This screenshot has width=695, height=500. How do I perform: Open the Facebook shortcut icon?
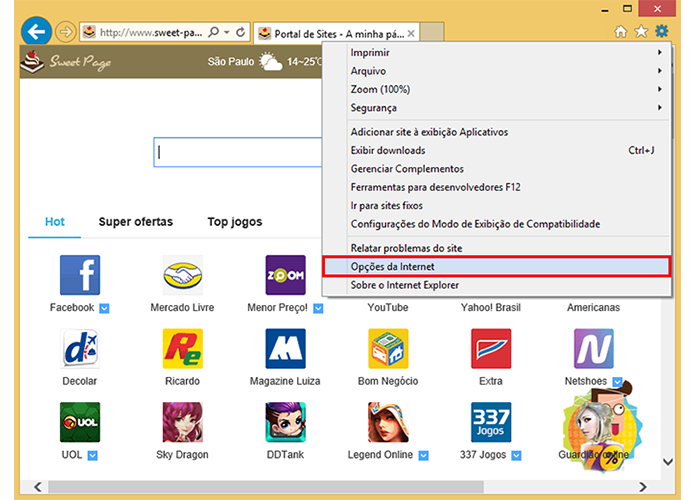point(80,275)
